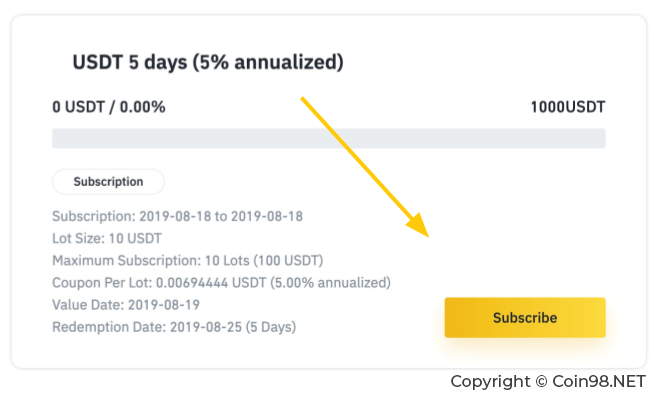Image resolution: width=660 pixels, height=397 pixels.
Task: Click the subscription date range 2019-08-18 to 2019-08-18
Action: tap(221, 216)
